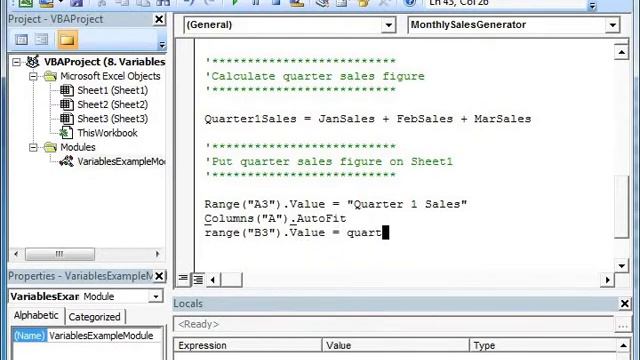Click the Columns("A").AutoFit code line

point(275,218)
